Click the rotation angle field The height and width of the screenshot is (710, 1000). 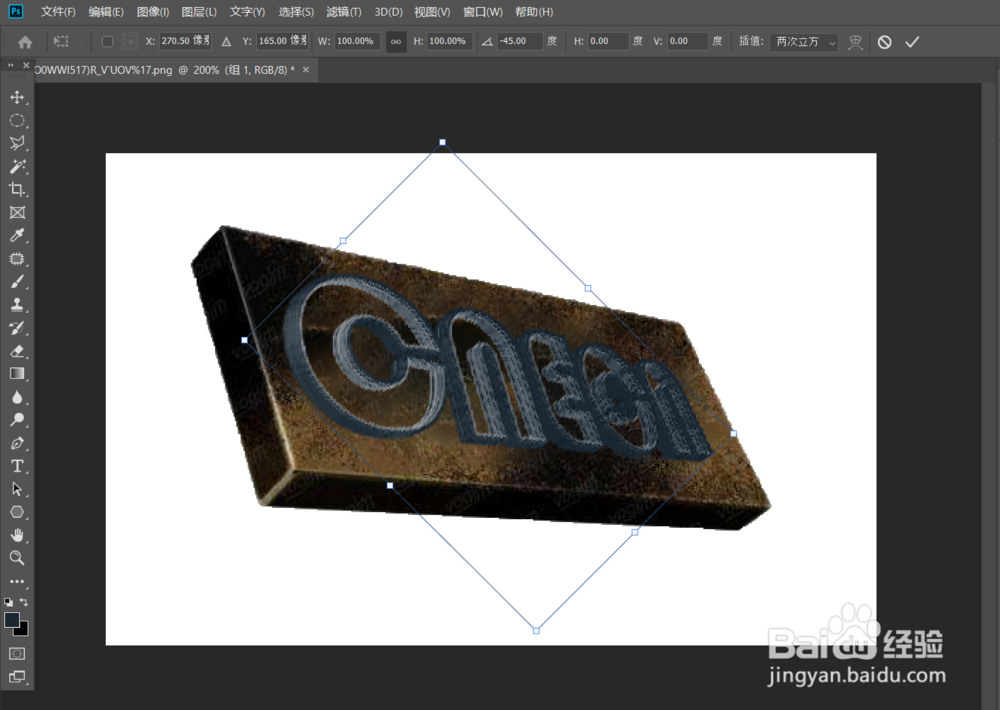click(520, 41)
